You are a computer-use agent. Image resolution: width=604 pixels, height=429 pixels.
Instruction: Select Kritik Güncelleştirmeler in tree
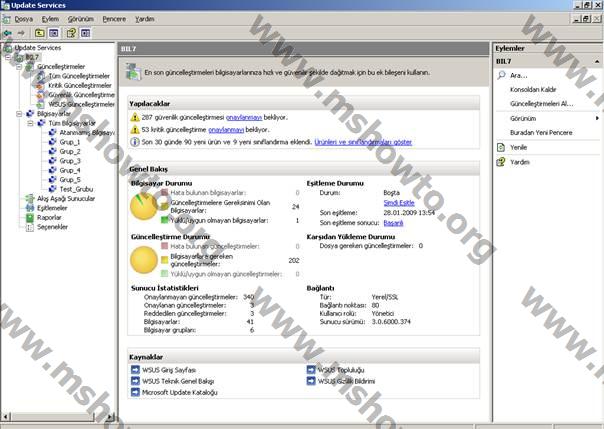[80, 85]
